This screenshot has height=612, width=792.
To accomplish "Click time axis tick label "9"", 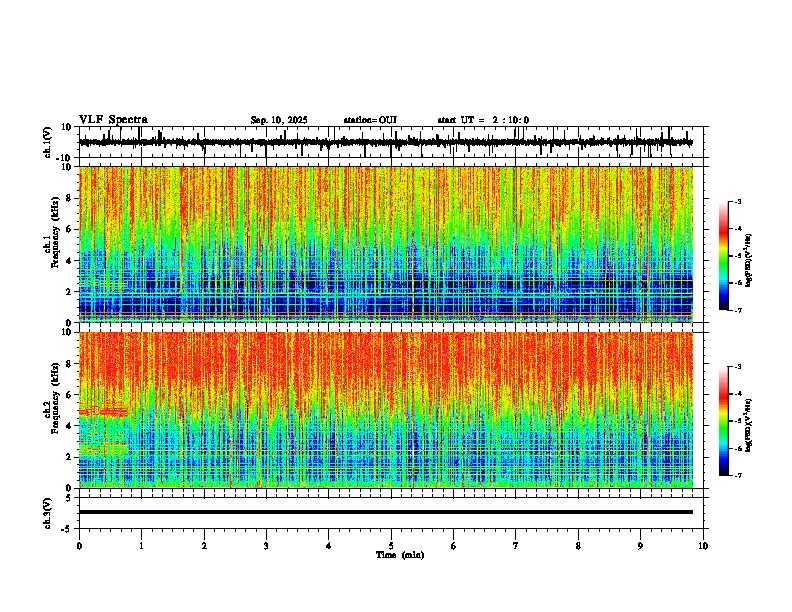I will 640,546.
